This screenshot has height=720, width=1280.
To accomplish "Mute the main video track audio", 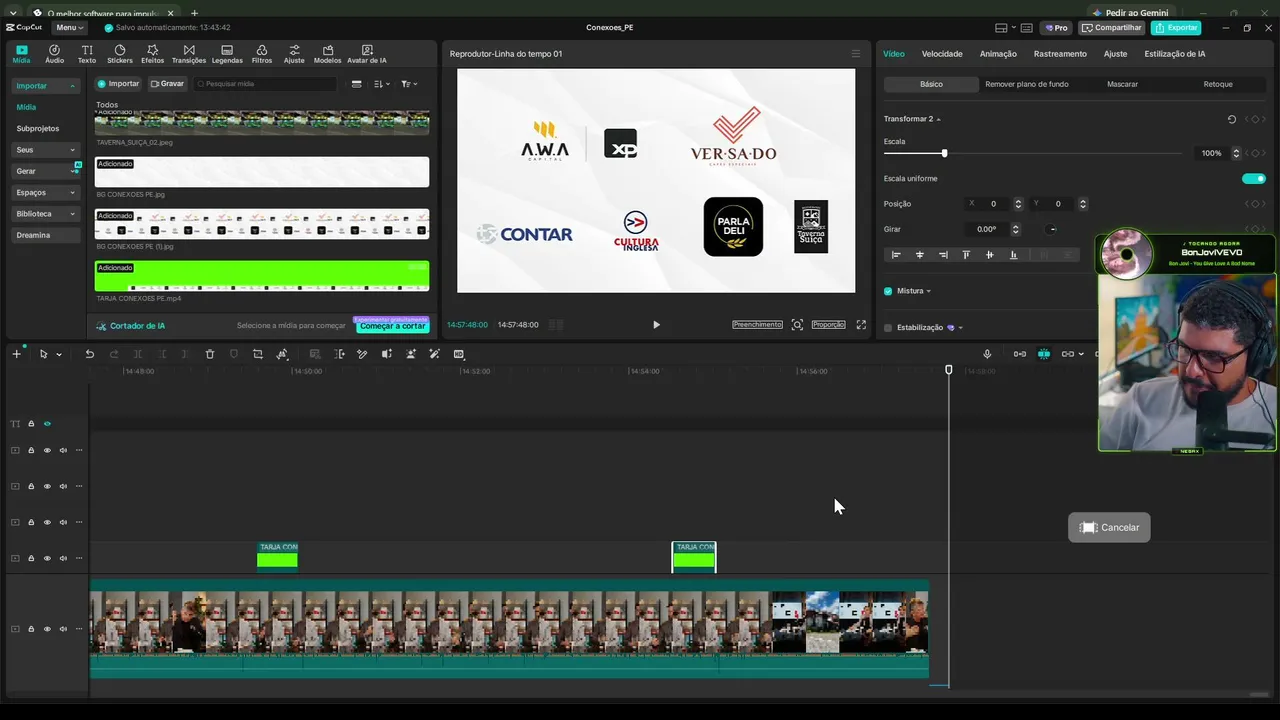I will pos(63,629).
